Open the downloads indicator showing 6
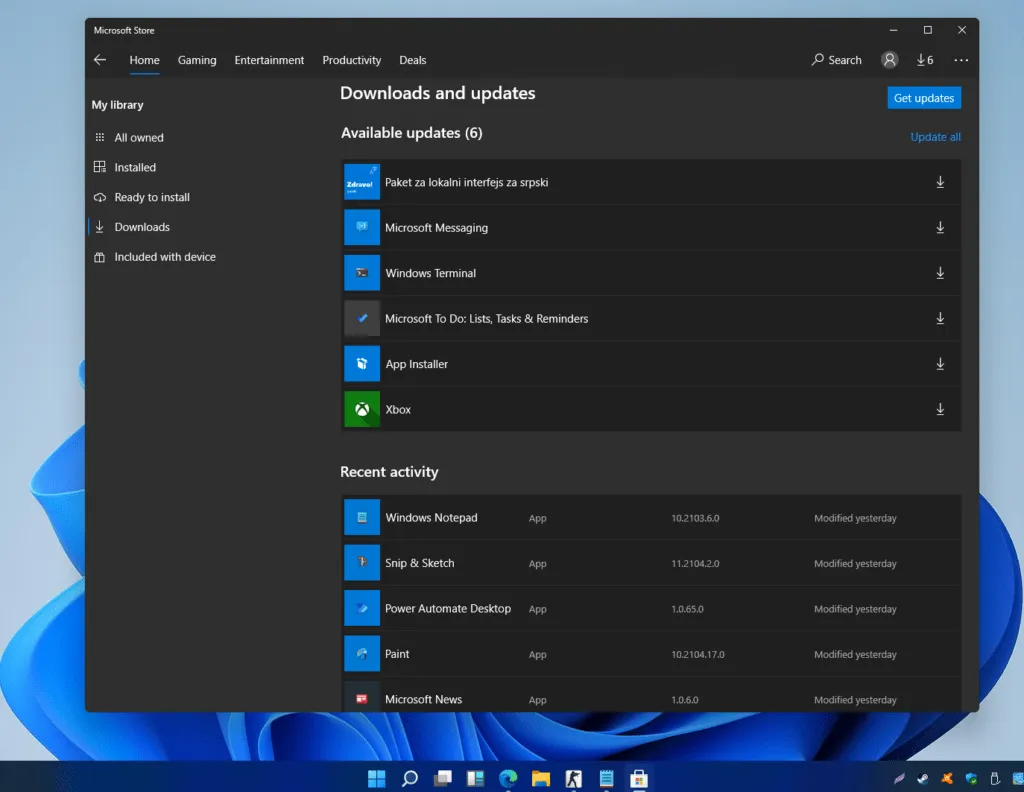 pyautogui.click(x=925, y=60)
